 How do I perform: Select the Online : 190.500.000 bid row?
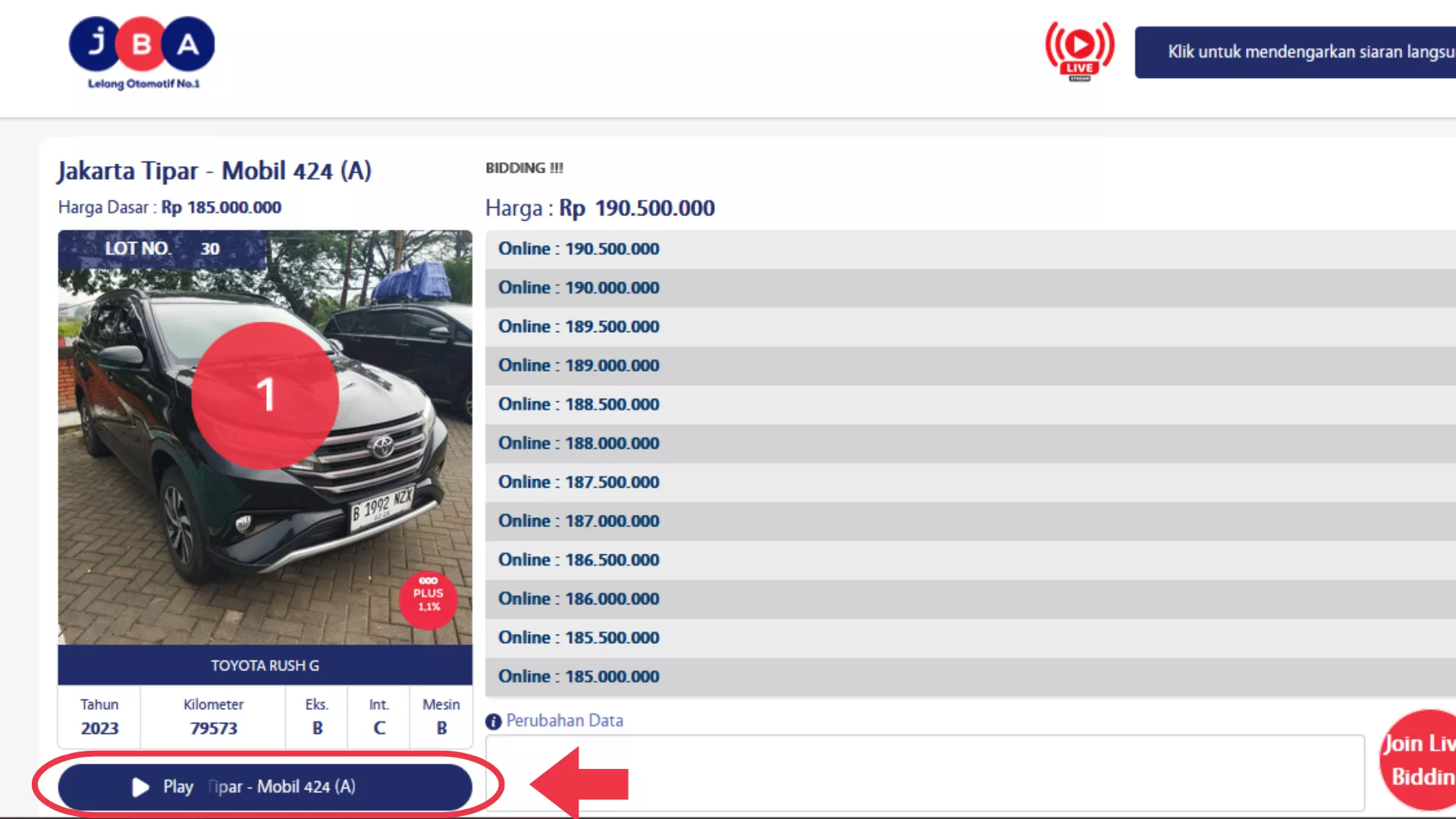click(x=971, y=249)
